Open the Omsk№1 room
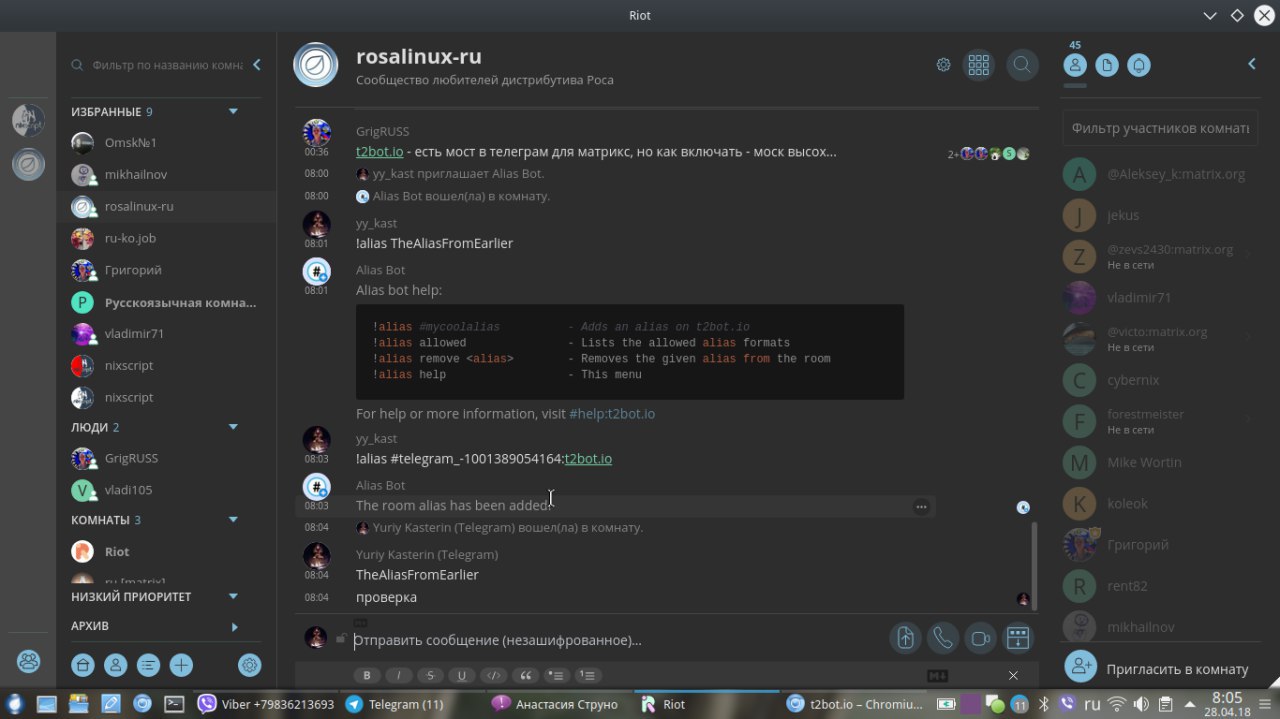Viewport: 1280px width, 719px height. tap(167, 143)
